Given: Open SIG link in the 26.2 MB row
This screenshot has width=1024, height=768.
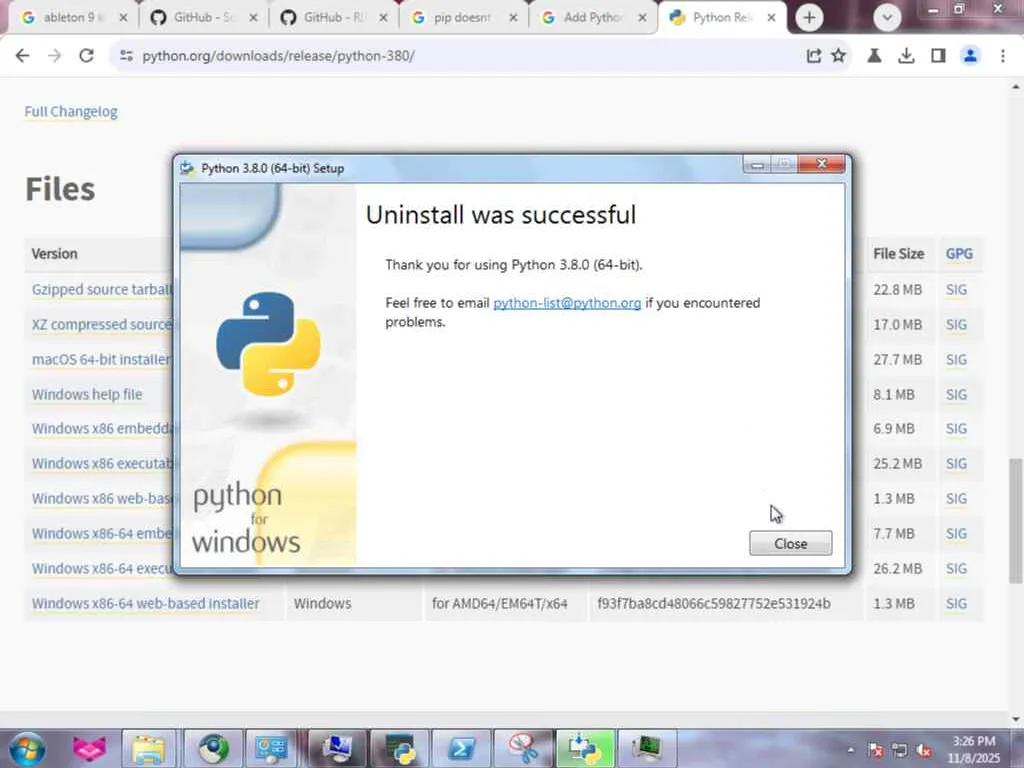Looking at the screenshot, I should (x=956, y=568).
